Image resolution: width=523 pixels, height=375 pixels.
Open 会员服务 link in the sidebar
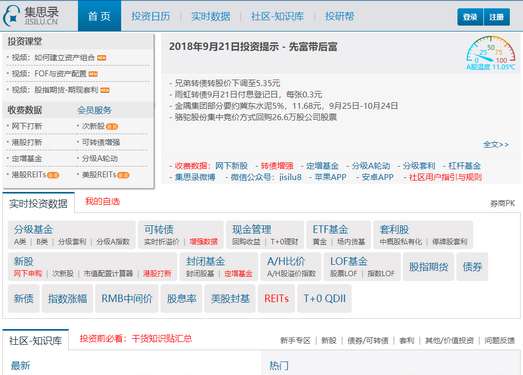coord(95,110)
